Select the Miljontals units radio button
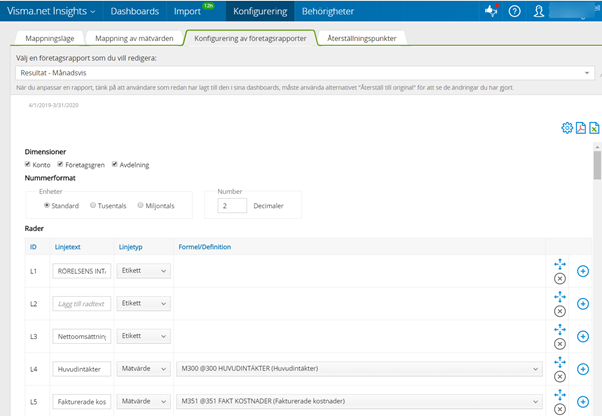This screenshot has width=602, height=416. pyautogui.click(x=141, y=205)
